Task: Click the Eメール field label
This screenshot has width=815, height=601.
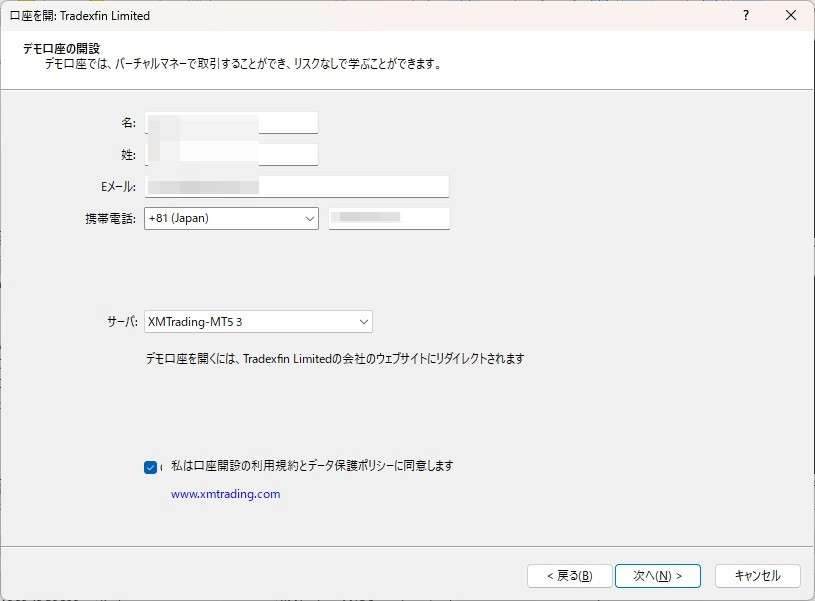Action: (119, 187)
